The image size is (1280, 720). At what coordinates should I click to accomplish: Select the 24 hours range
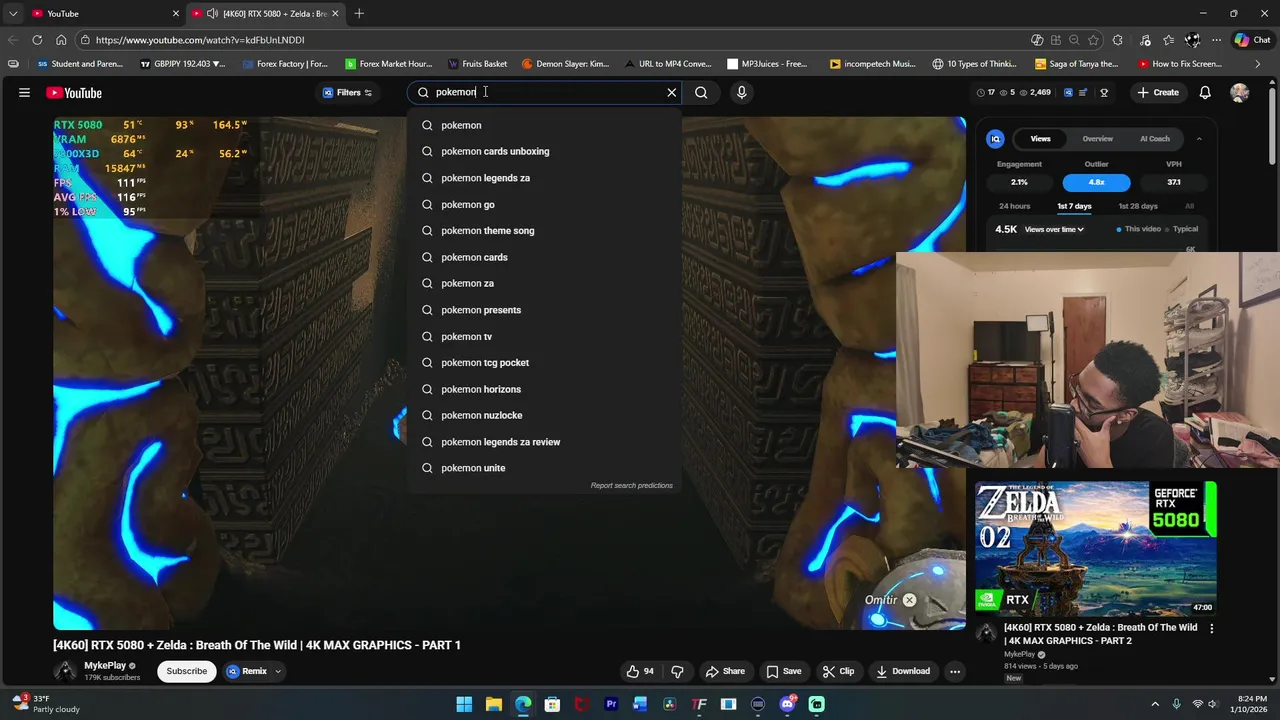(1014, 206)
